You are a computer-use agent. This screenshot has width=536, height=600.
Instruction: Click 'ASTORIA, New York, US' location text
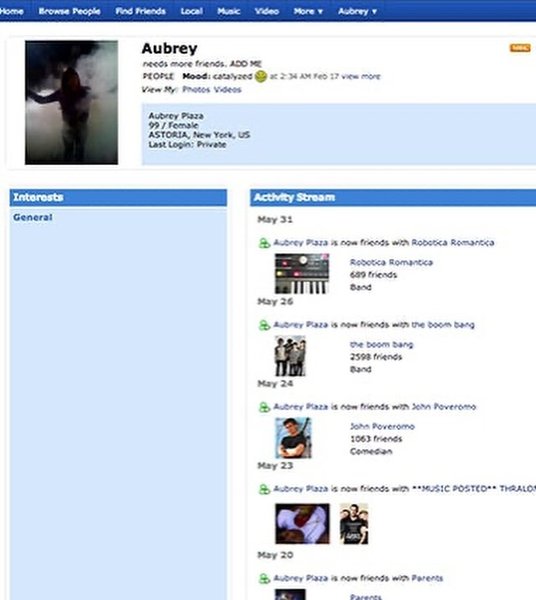[x=199, y=135]
